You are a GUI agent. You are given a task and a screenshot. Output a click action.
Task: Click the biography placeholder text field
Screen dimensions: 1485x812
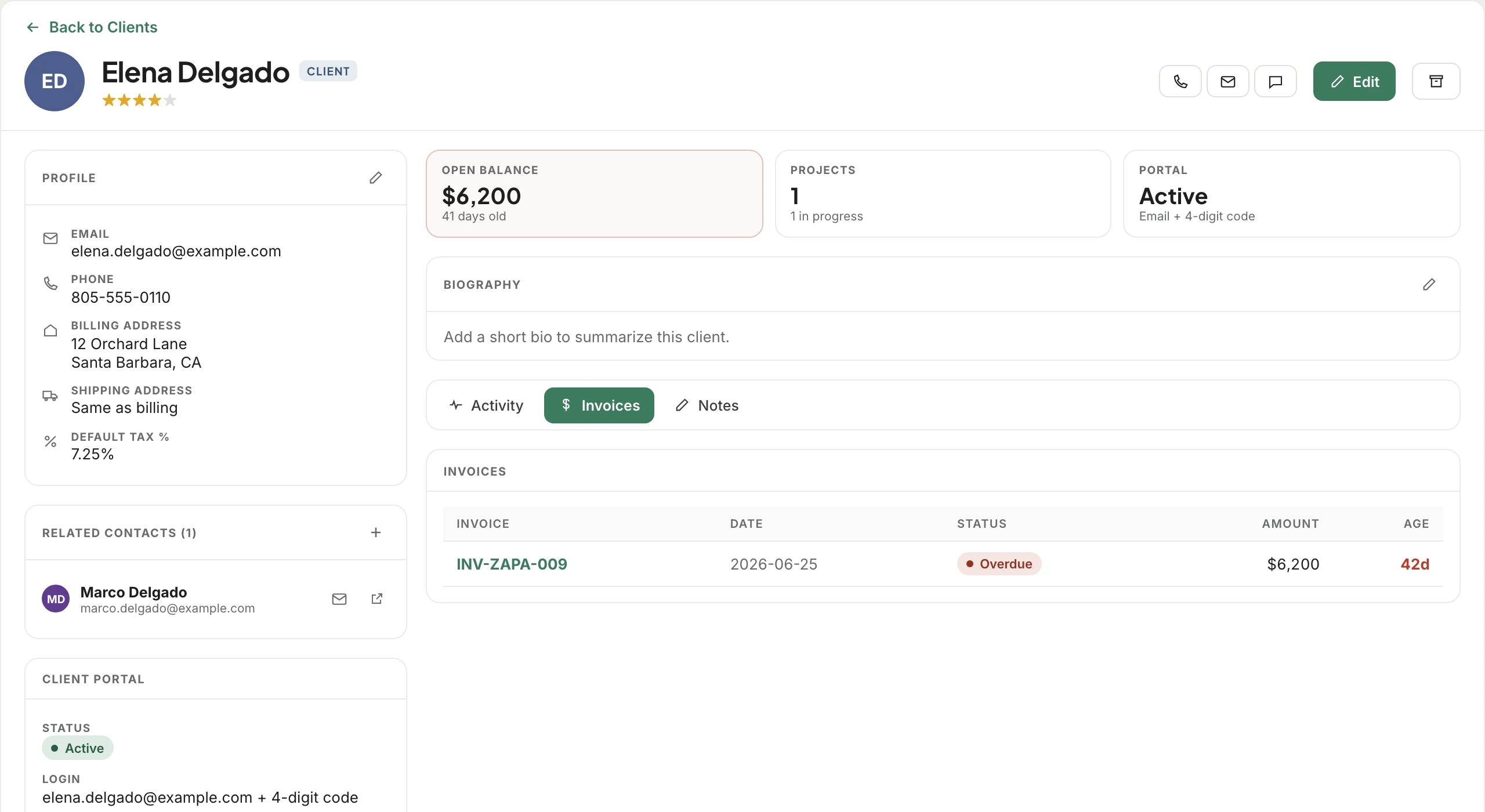tap(586, 337)
